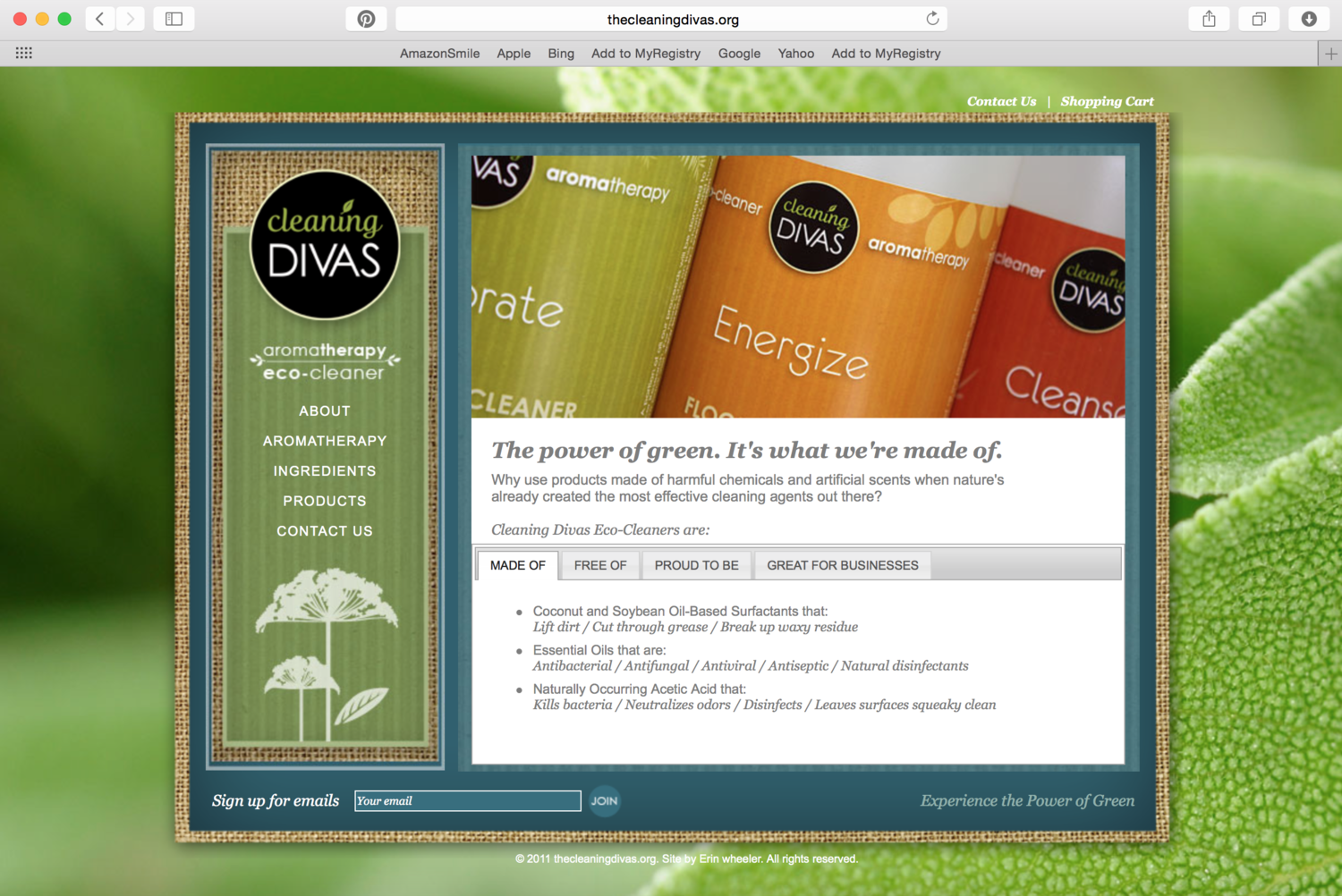This screenshot has width=1342, height=896.
Task: Enter full screen with green button
Action: [x=64, y=19]
